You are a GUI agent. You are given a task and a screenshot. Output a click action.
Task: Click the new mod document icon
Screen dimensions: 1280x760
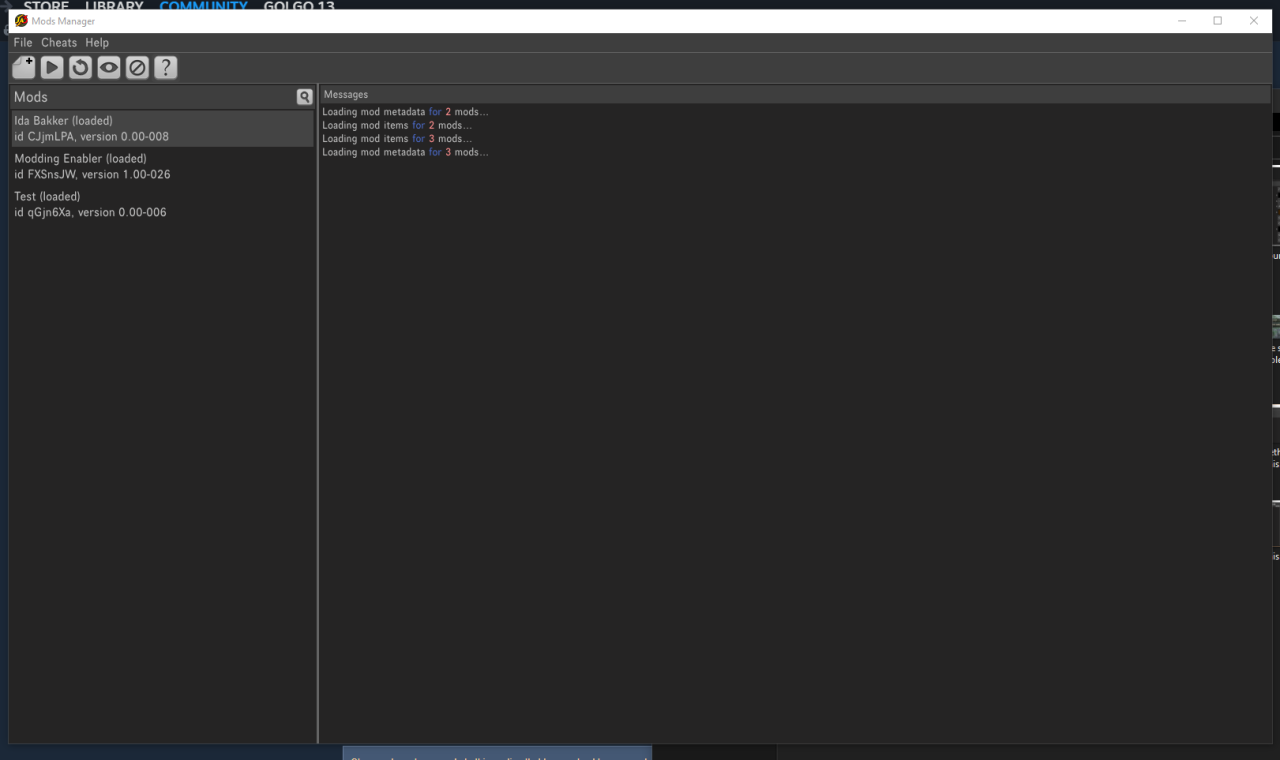tap(23, 67)
